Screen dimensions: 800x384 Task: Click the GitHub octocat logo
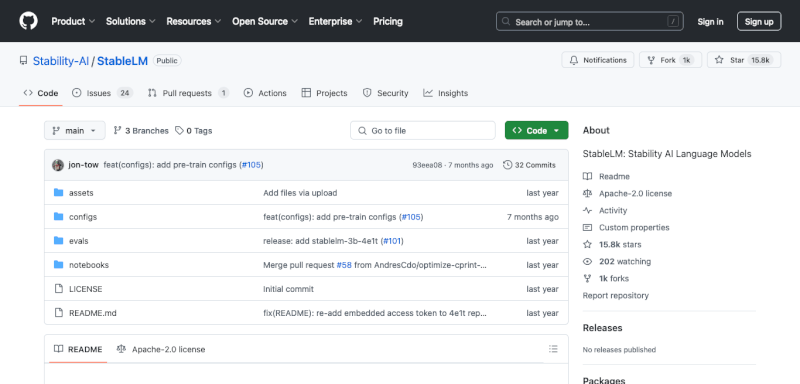tap(29, 21)
